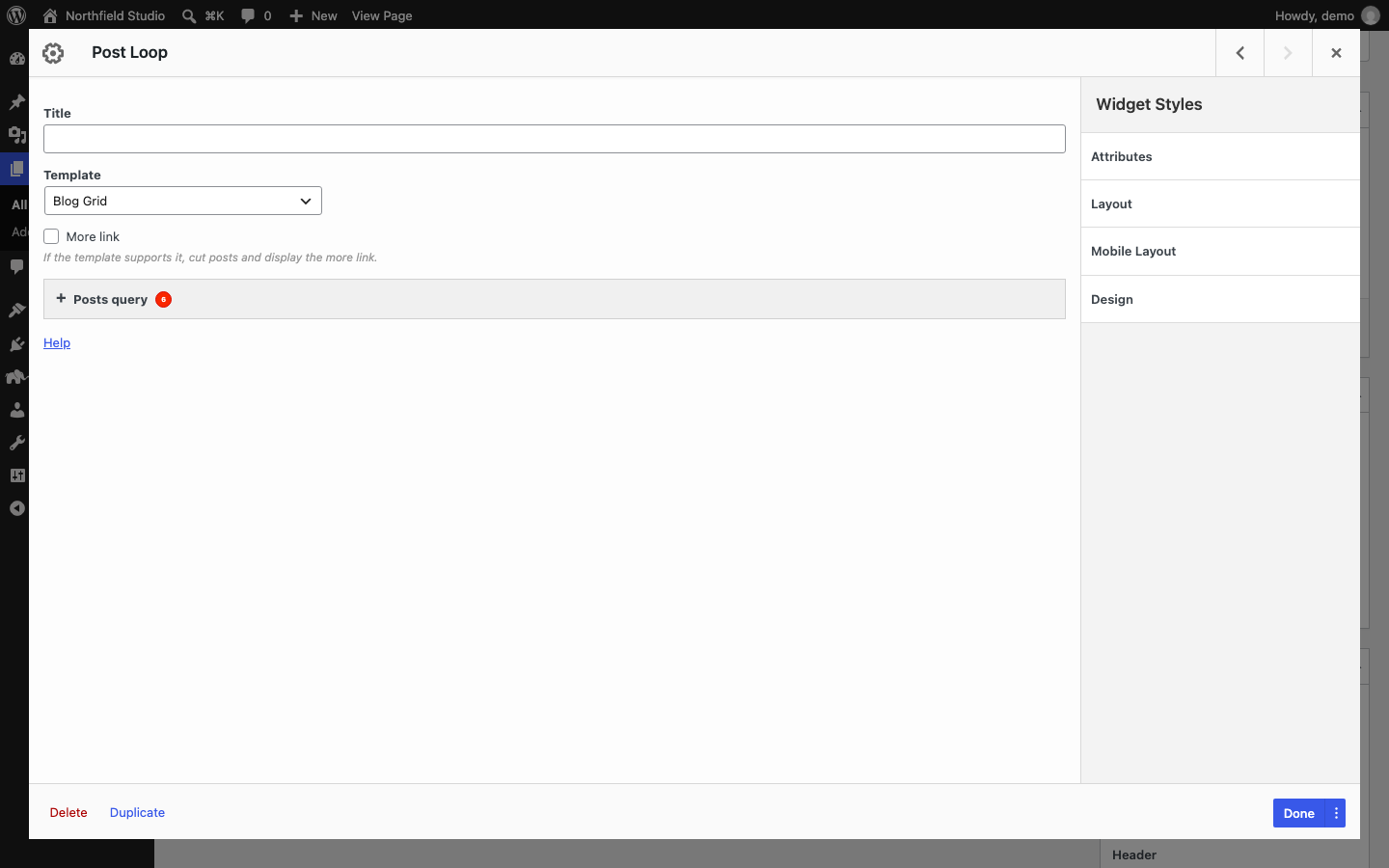Open Media library sidebar icon
This screenshot has width=1389, height=868.
point(16,135)
